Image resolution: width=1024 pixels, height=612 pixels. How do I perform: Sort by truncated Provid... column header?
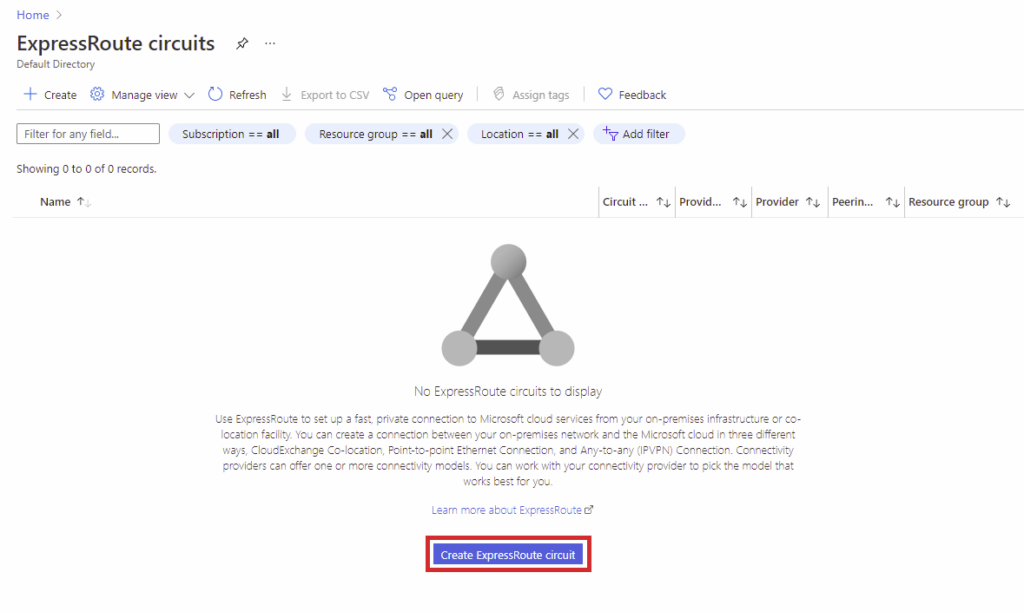pos(700,202)
